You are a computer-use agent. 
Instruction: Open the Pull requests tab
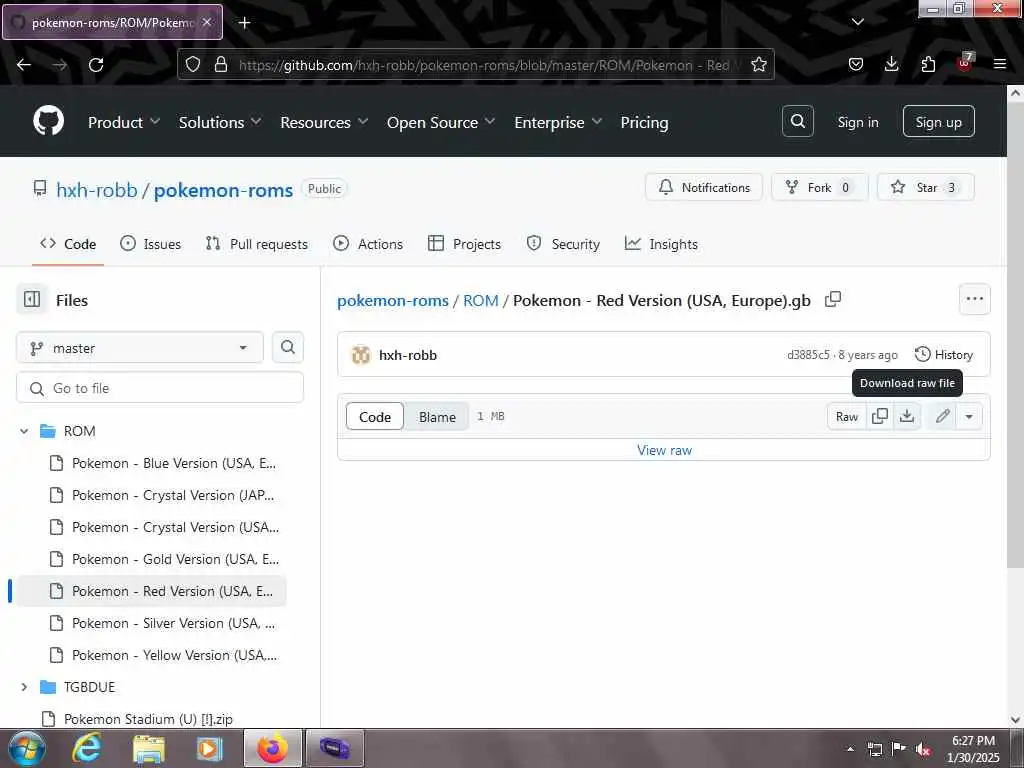(x=257, y=244)
